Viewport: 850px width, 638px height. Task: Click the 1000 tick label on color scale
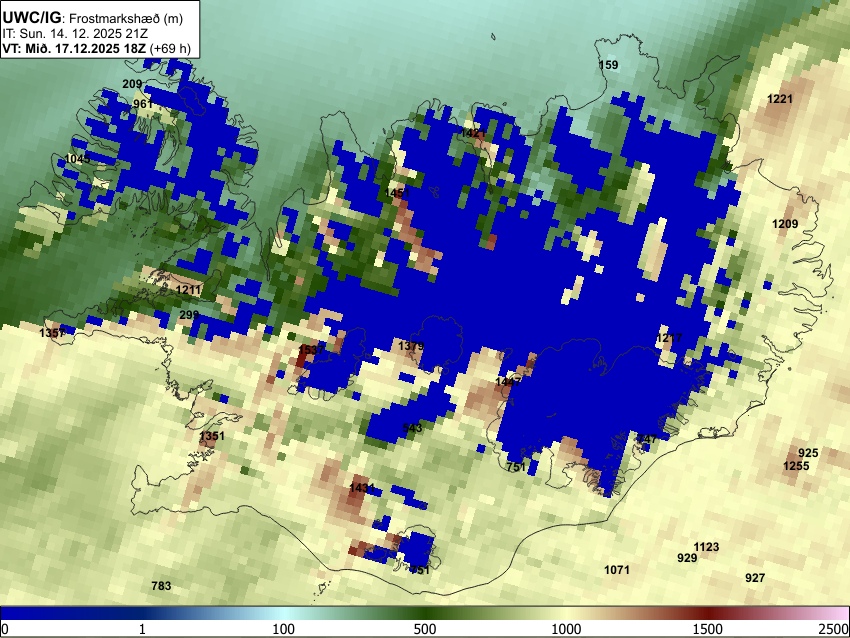[x=566, y=629]
